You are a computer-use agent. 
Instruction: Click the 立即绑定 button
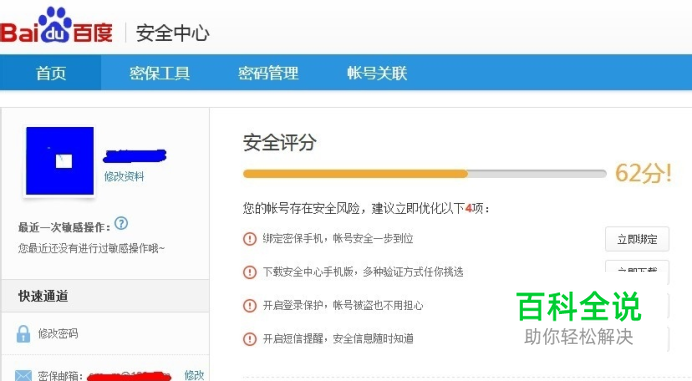click(637, 239)
